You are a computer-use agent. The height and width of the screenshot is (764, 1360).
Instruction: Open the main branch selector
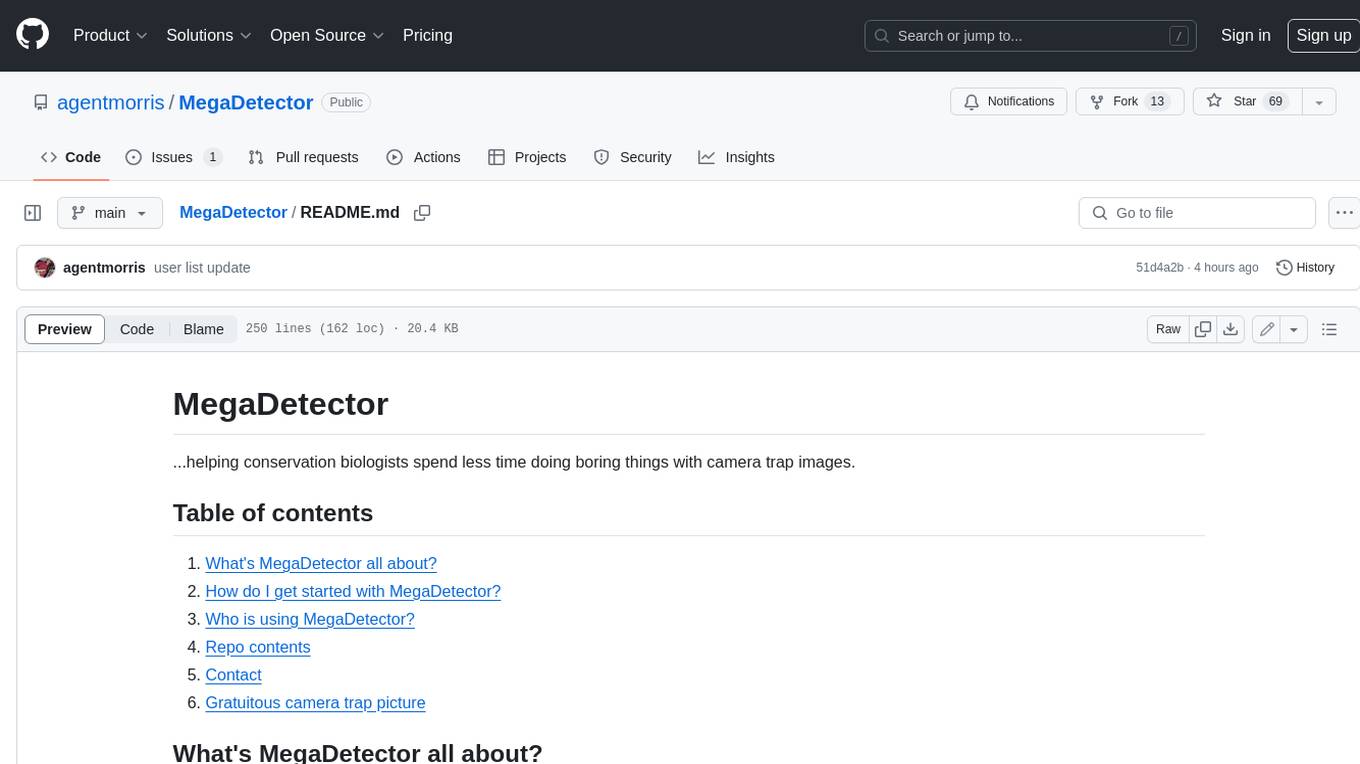point(109,213)
